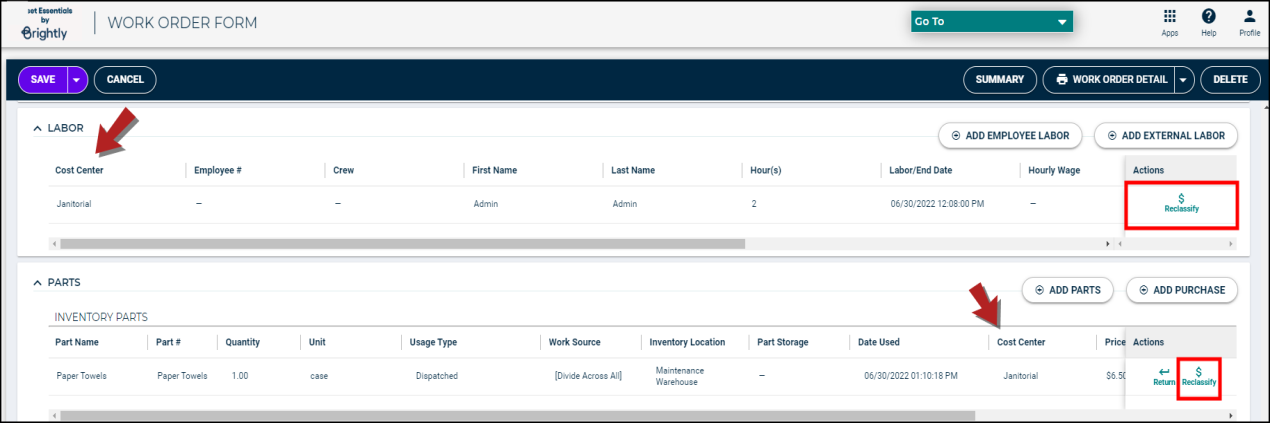Click Maintenance Warehouse location cell
1270x423 pixels.
tap(680, 377)
